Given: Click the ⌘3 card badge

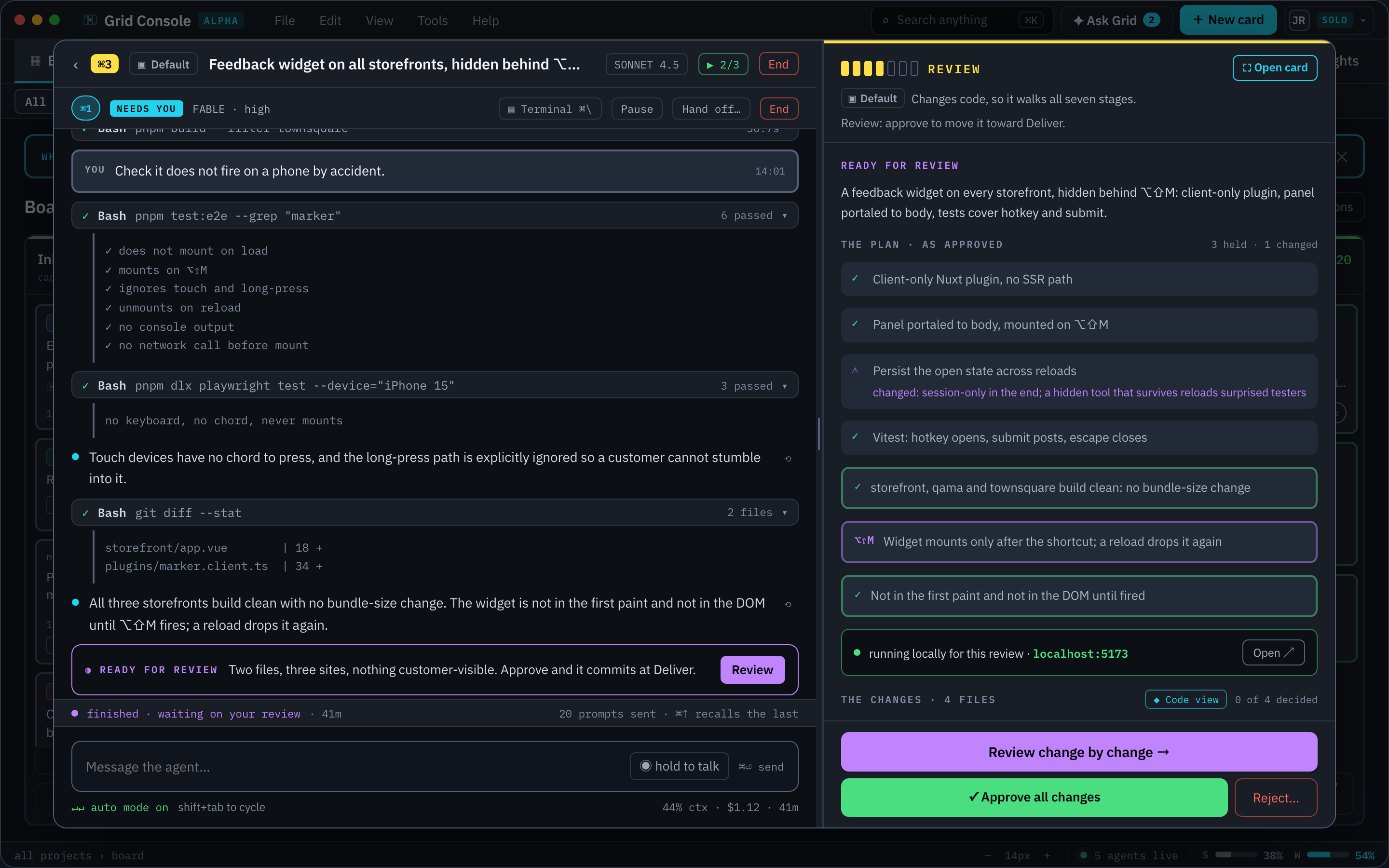Looking at the screenshot, I should (x=105, y=64).
